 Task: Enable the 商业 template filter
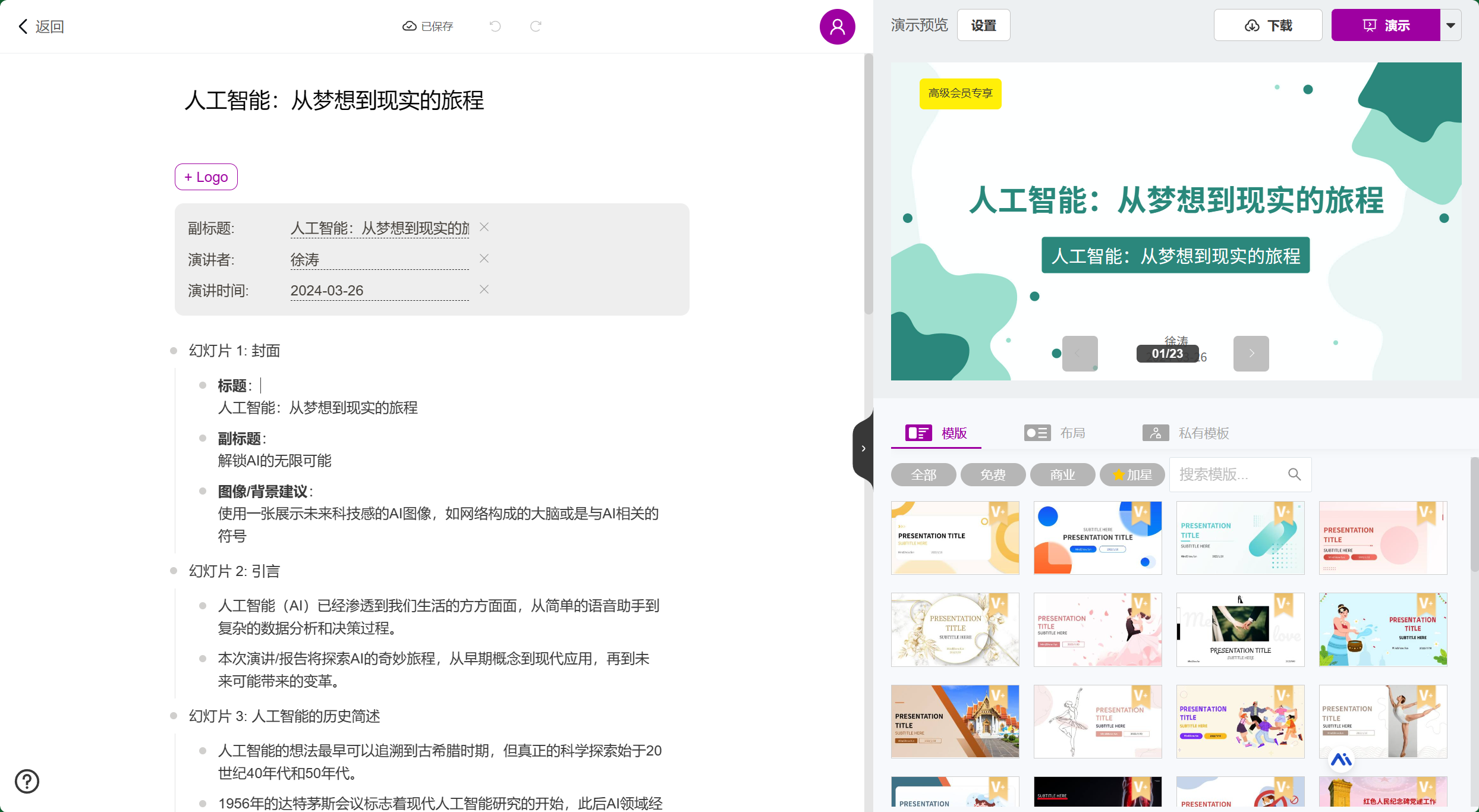tap(1062, 474)
